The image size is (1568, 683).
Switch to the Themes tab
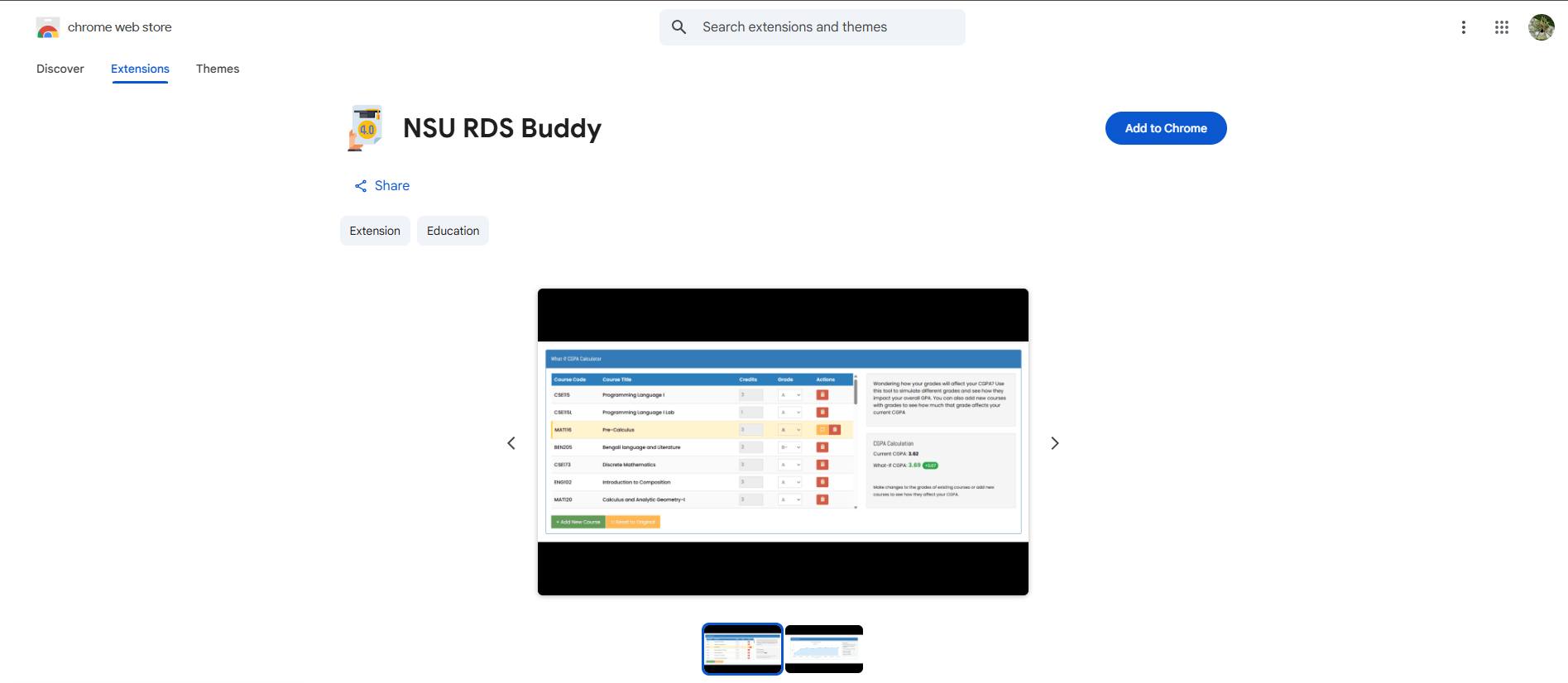coord(218,69)
